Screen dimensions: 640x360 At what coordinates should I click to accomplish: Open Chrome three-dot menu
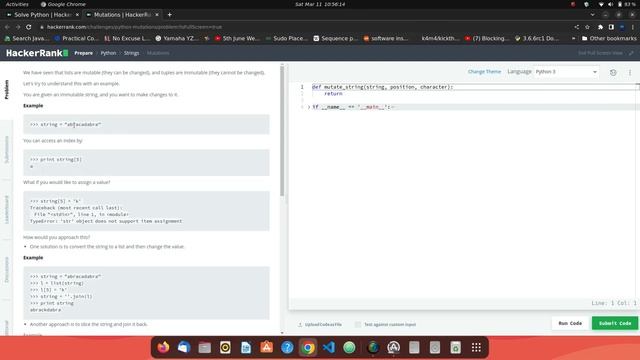(633, 27)
